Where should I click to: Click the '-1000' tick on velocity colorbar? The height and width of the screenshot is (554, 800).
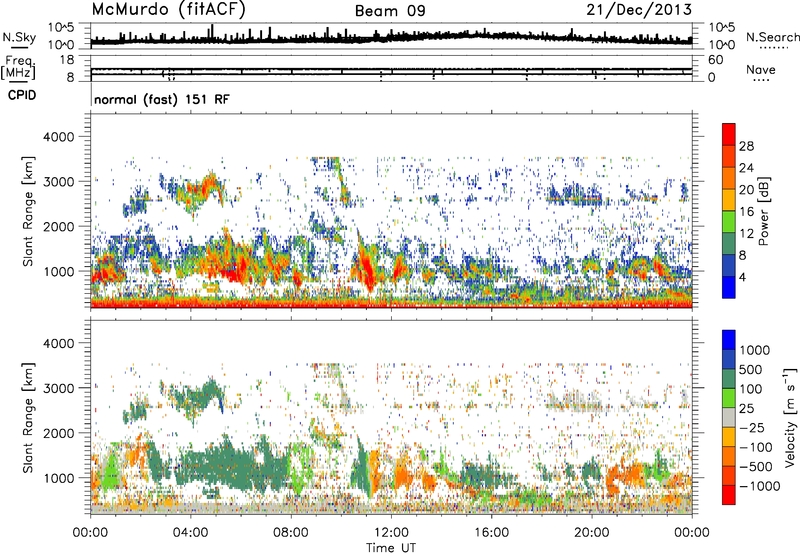760,486
